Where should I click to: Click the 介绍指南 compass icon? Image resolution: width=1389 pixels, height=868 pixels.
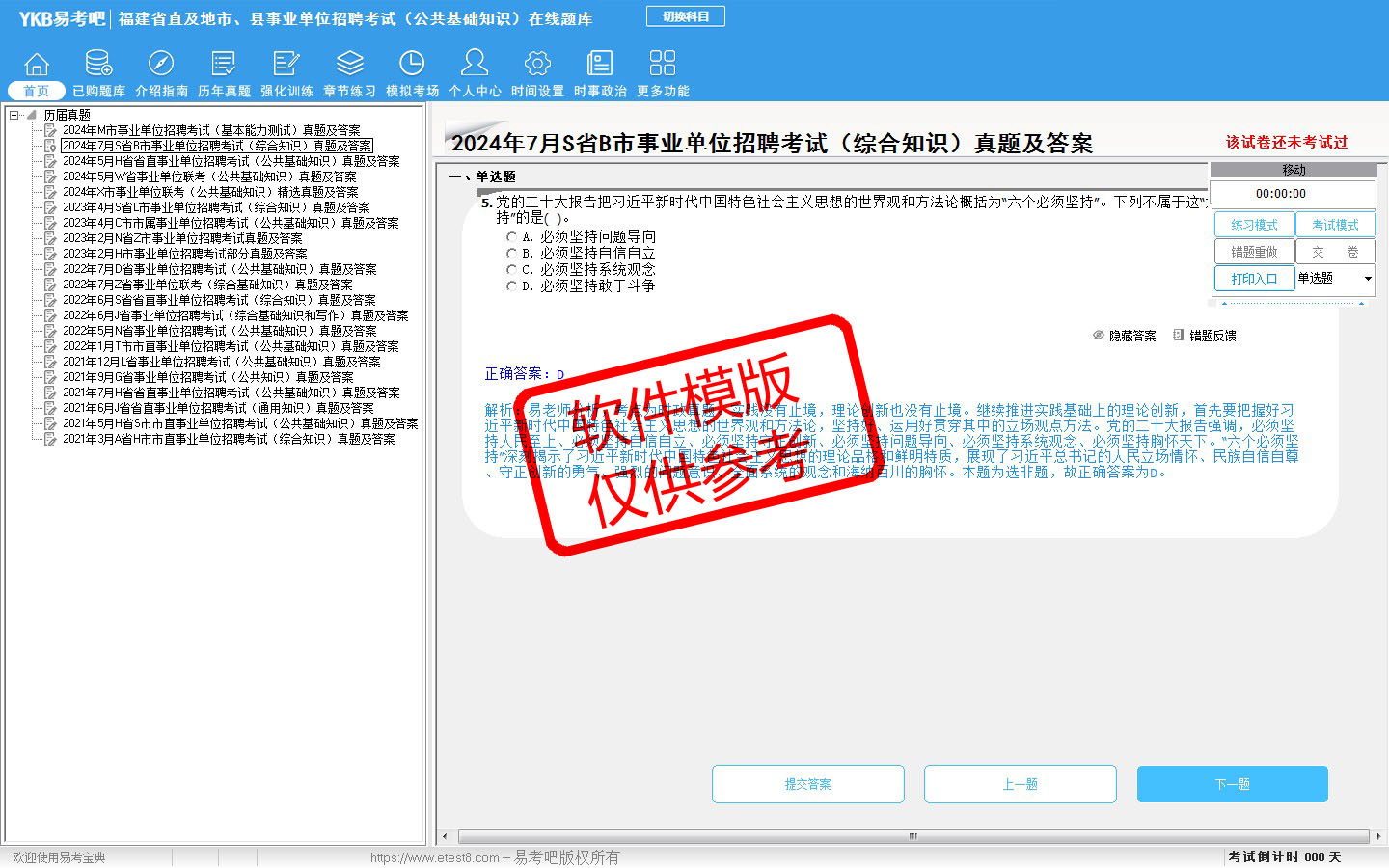[161, 65]
